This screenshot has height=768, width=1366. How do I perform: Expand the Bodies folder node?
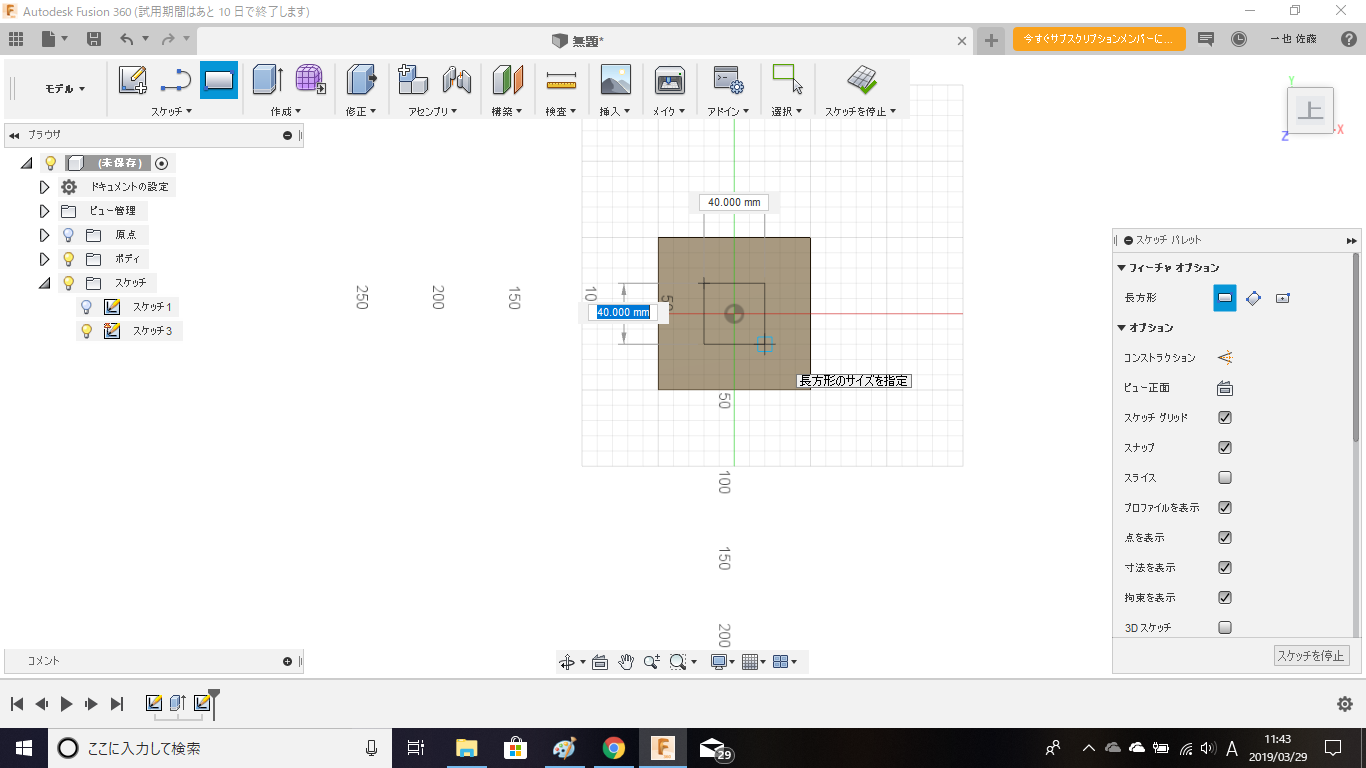tap(44, 259)
